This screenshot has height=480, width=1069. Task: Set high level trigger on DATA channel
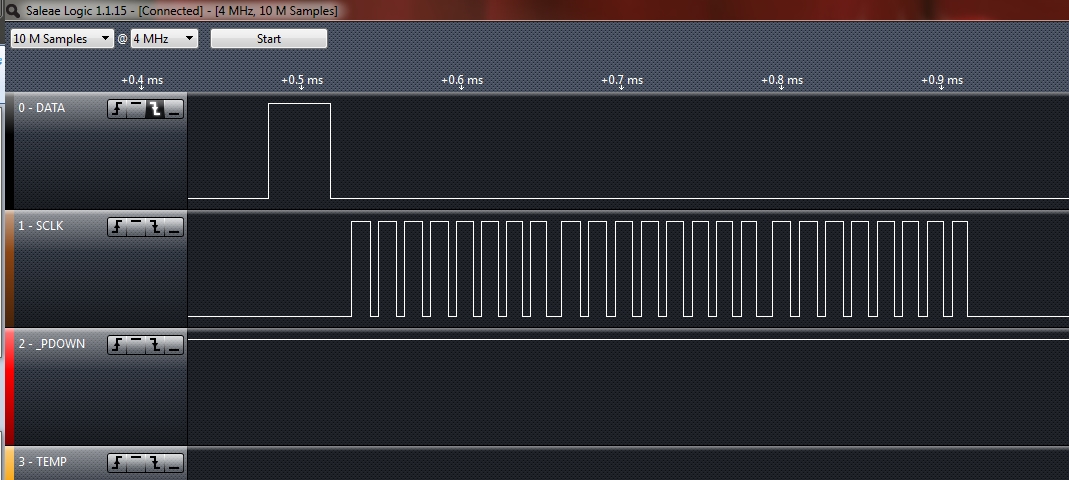[x=136, y=108]
